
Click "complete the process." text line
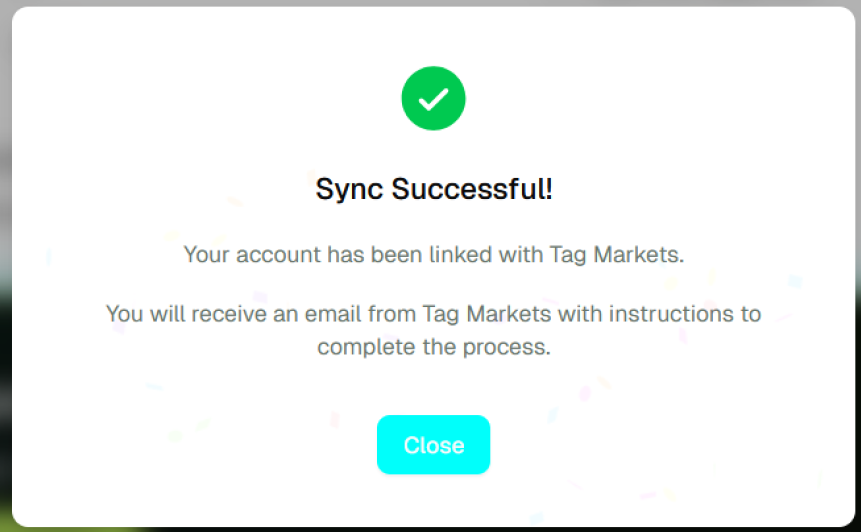pyautogui.click(x=434, y=348)
